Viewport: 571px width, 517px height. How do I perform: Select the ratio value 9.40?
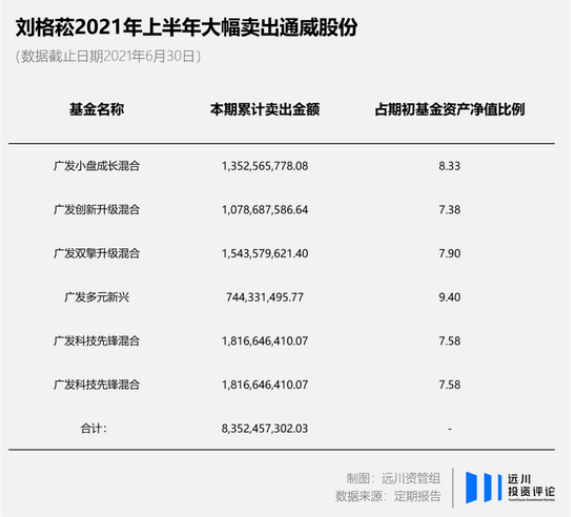click(449, 297)
